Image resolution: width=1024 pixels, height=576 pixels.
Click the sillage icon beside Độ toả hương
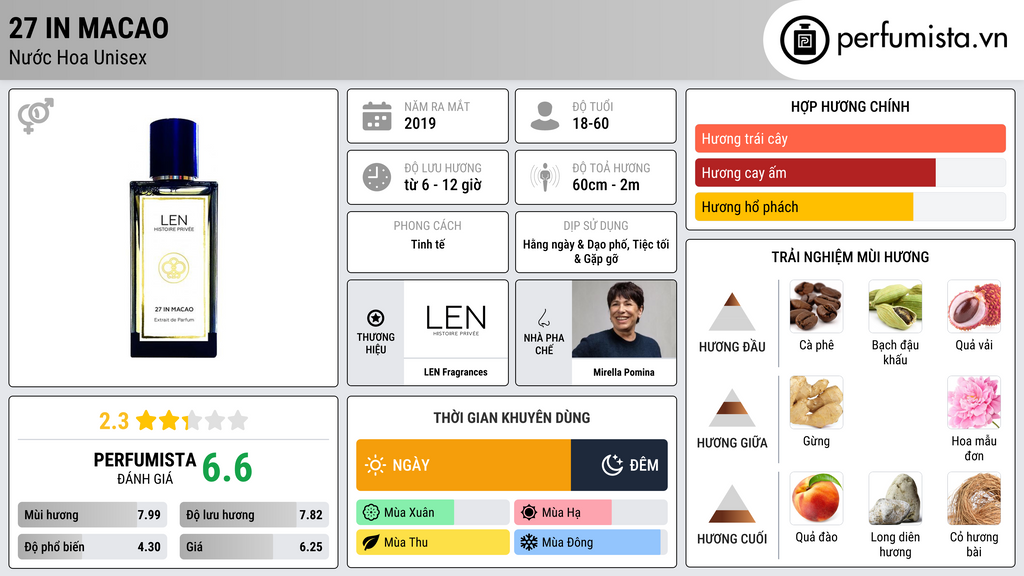pyautogui.click(x=545, y=177)
